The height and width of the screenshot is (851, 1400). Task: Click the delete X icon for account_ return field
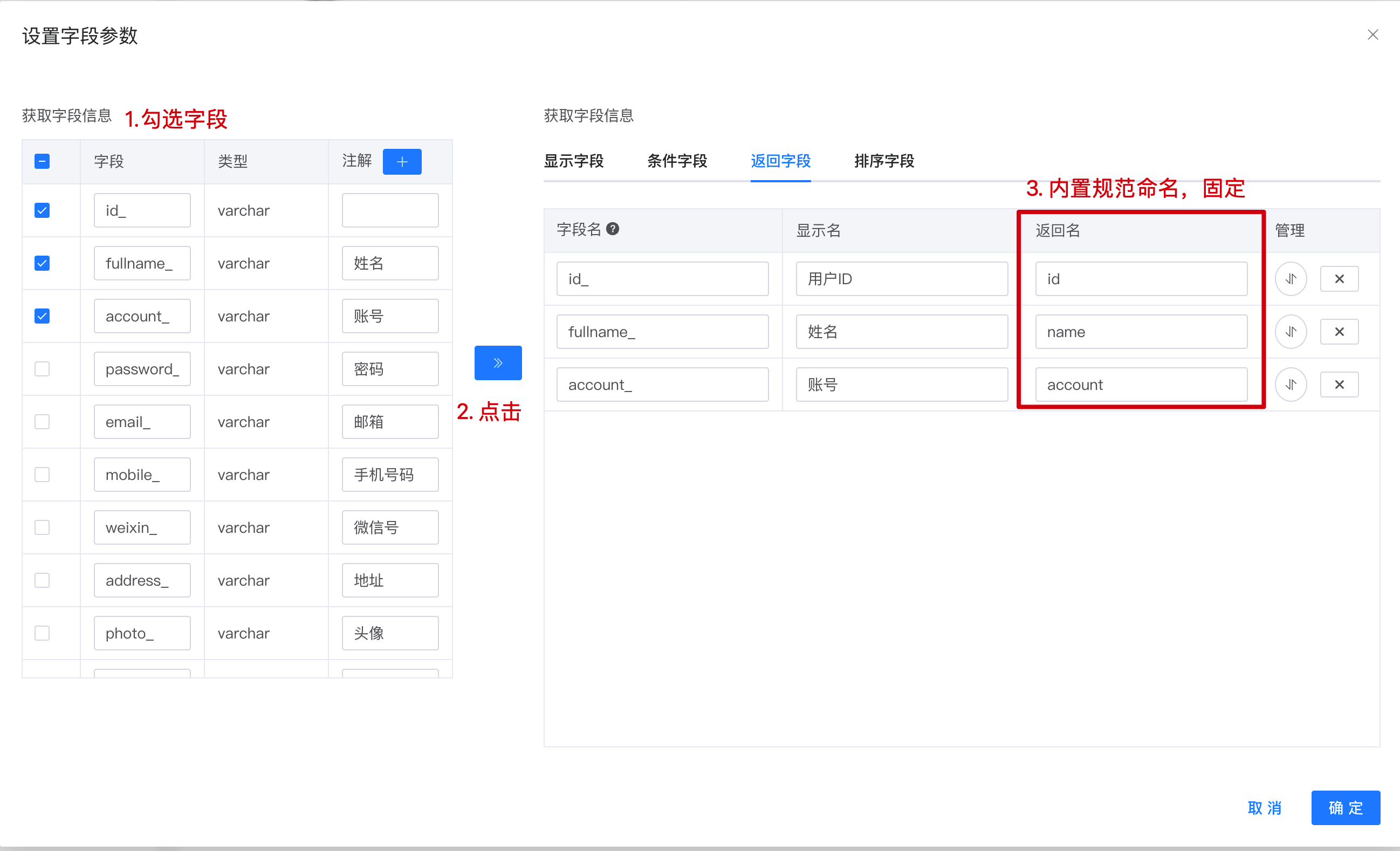pos(1340,385)
